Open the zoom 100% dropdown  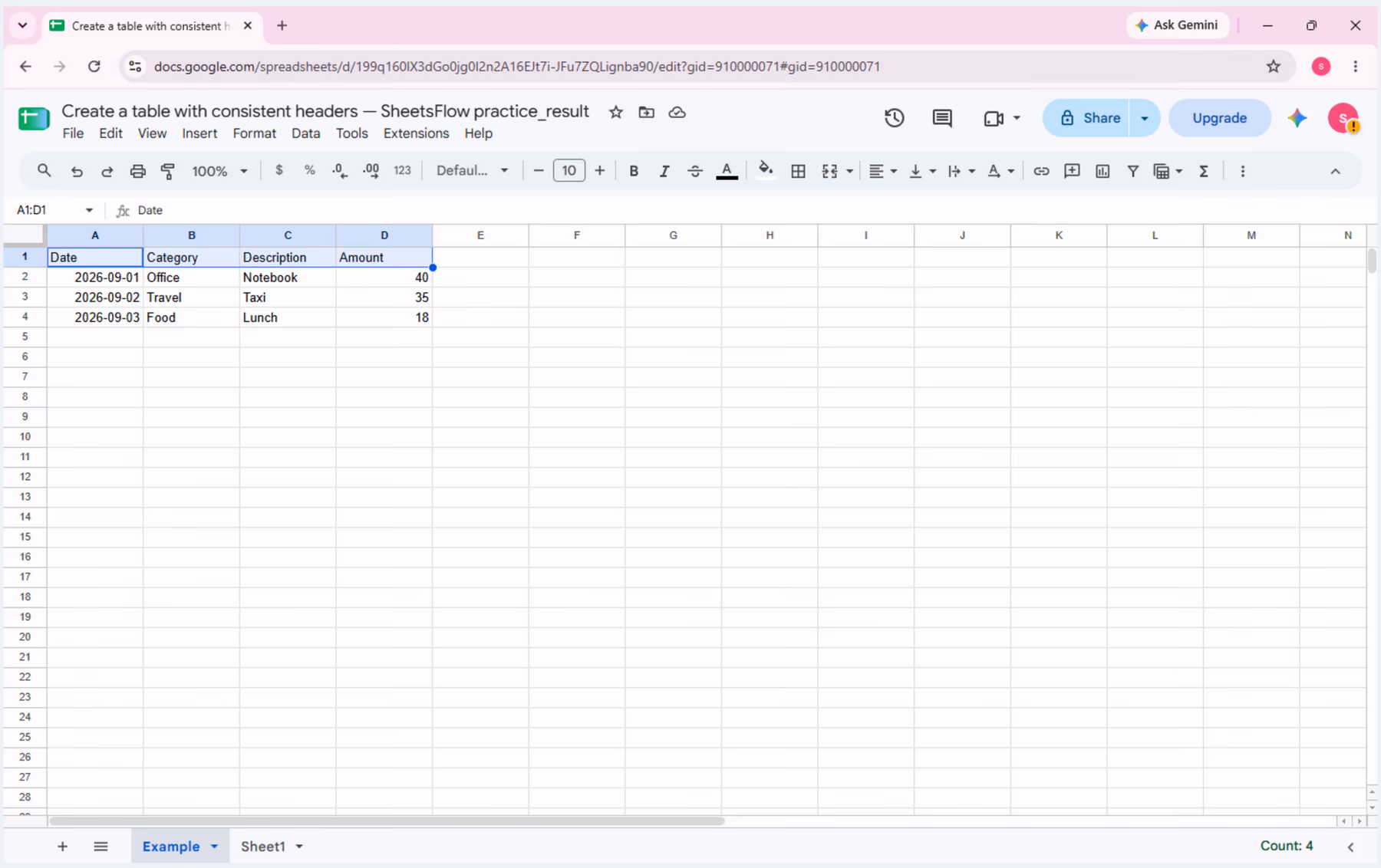tap(220, 171)
